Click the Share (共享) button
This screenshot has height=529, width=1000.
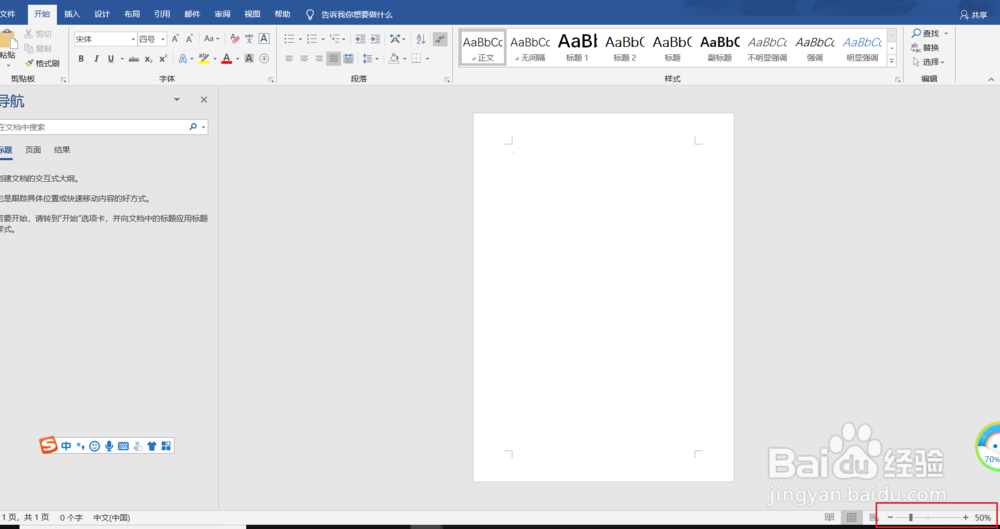coord(973,14)
